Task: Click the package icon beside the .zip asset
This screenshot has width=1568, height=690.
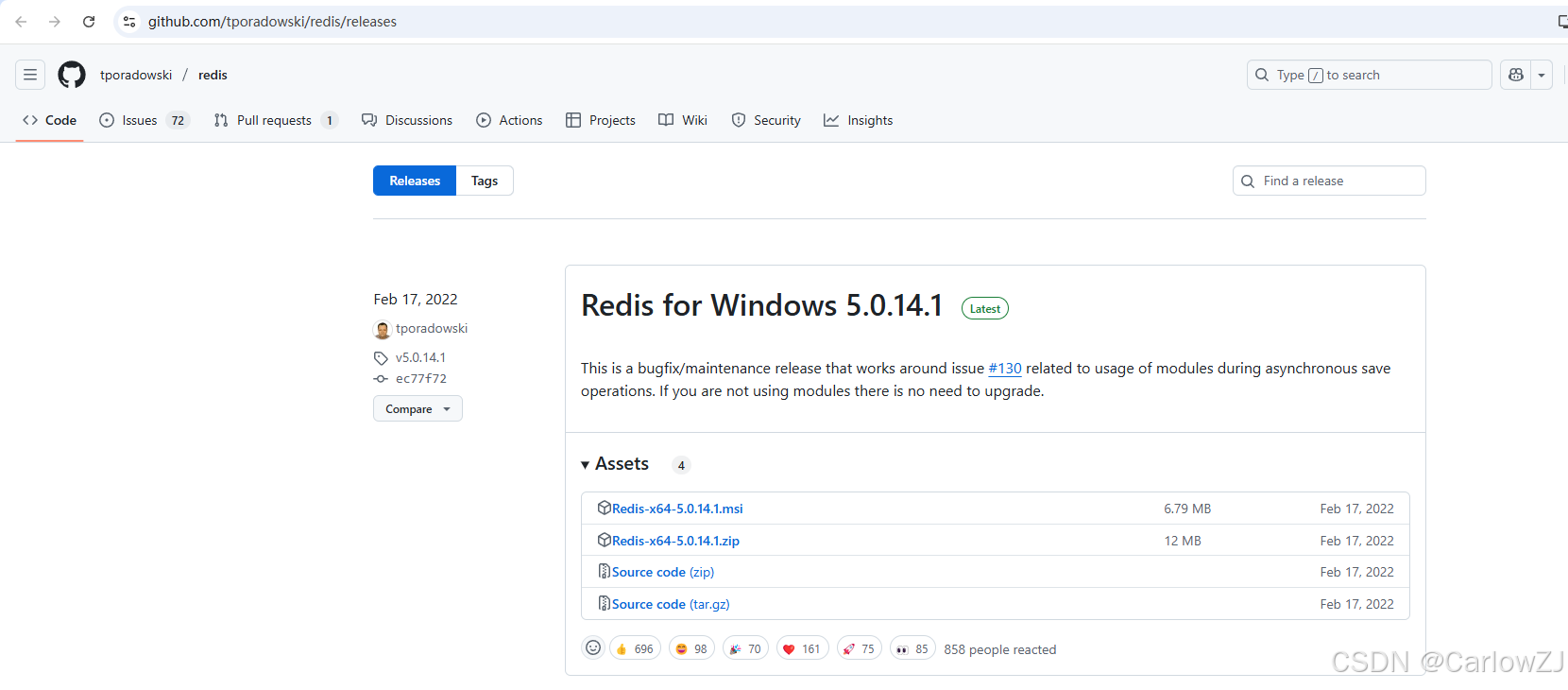Action: click(605, 540)
